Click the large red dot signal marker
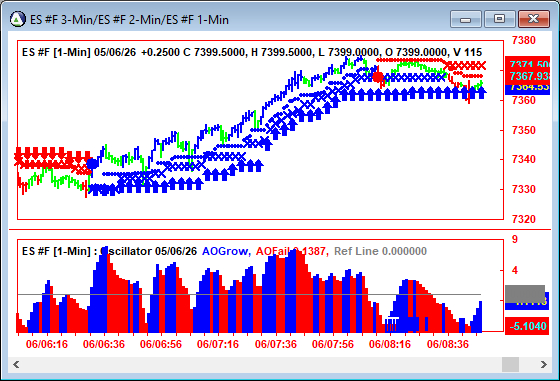Image resolution: width=560 pixels, height=381 pixels. coord(378,77)
